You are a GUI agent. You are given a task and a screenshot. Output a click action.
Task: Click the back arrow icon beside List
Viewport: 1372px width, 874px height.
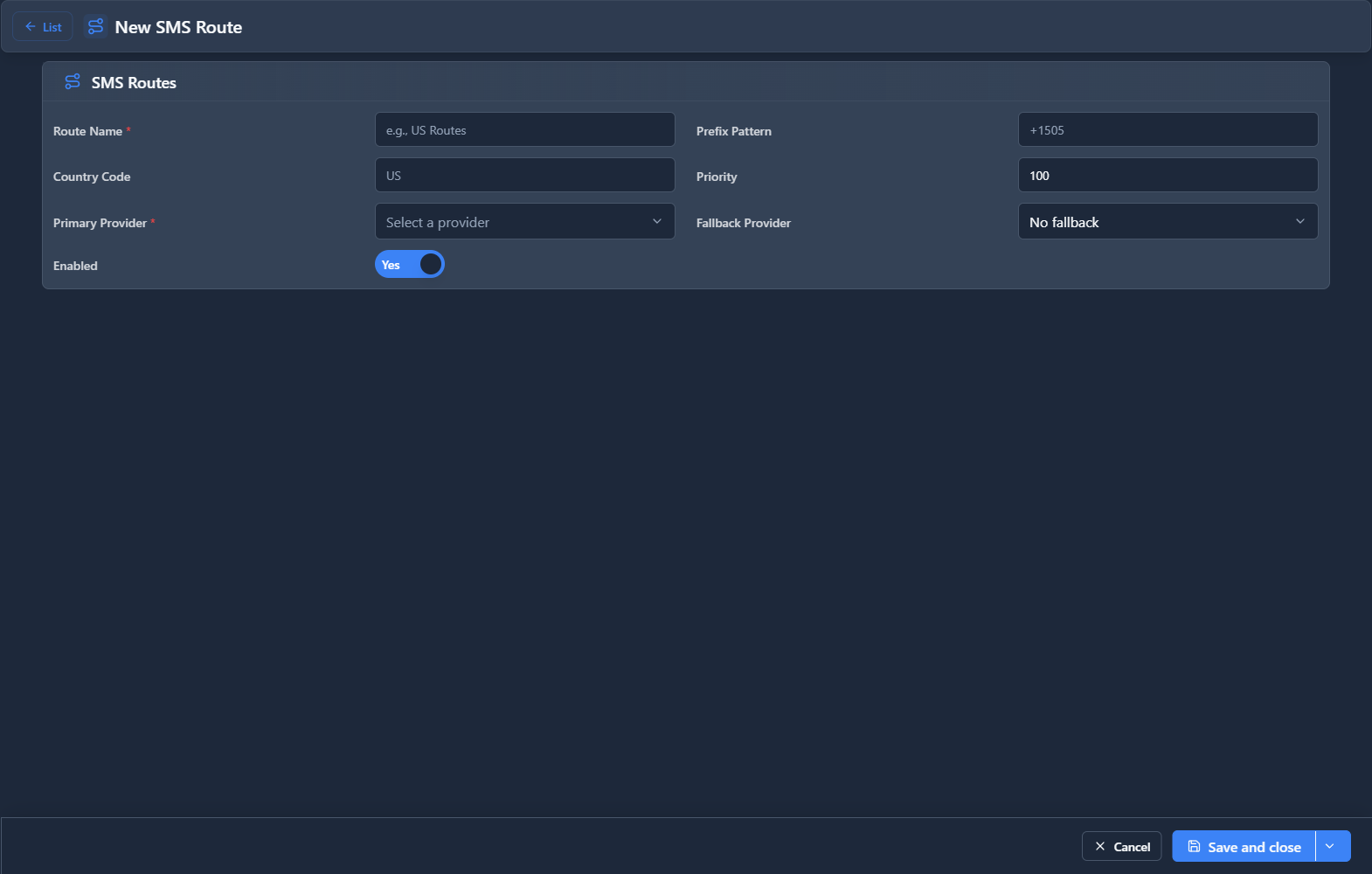click(x=31, y=27)
